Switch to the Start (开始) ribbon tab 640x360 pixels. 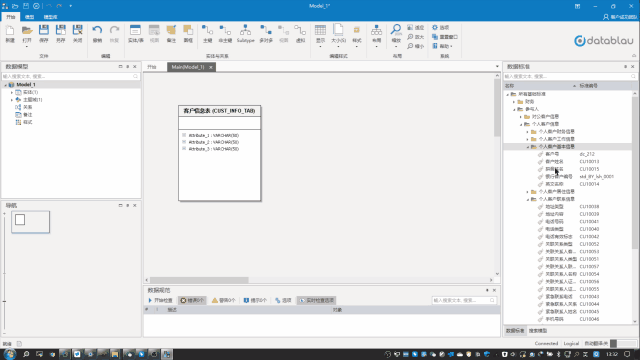(11, 17)
